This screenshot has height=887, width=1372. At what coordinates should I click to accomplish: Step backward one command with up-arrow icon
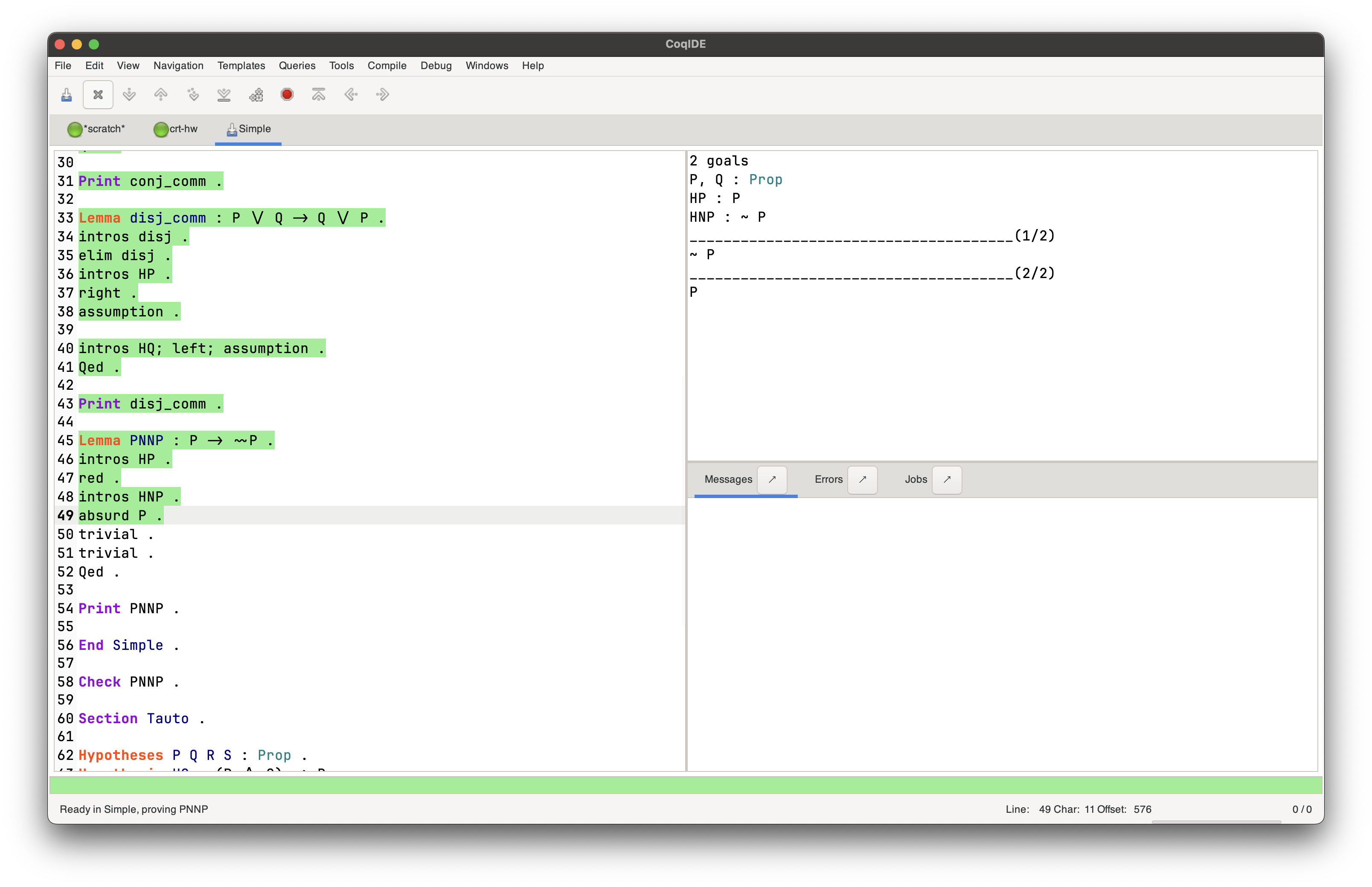click(161, 95)
